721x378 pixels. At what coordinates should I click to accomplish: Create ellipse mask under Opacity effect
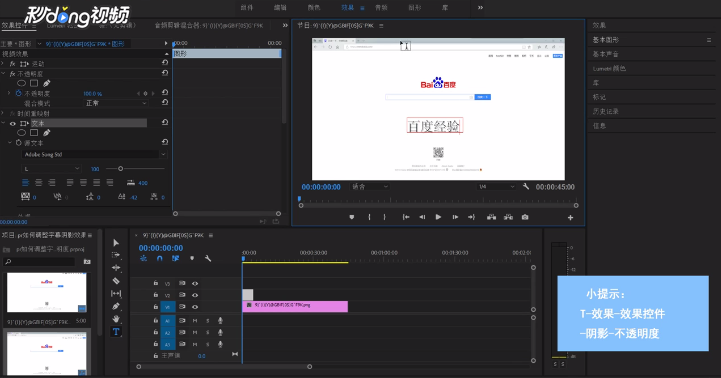(x=21, y=83)
